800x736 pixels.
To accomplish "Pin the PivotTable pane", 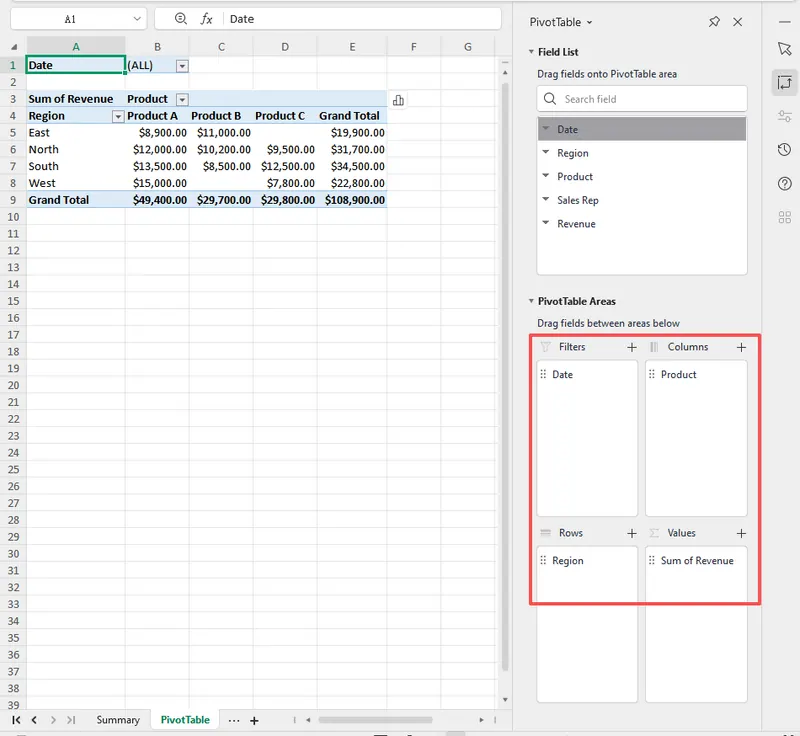I will (x=713, y=22).
